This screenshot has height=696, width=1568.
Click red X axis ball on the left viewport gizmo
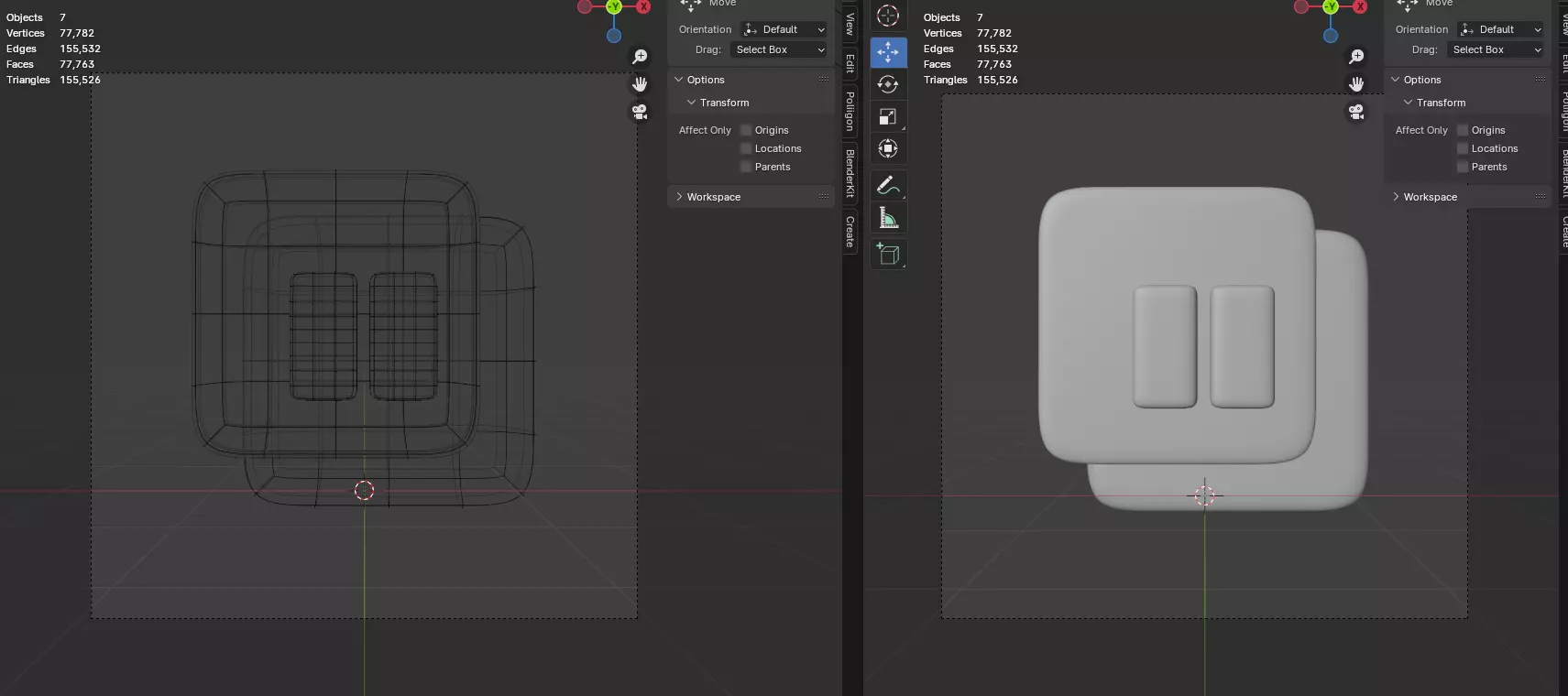tap(643, 6)
